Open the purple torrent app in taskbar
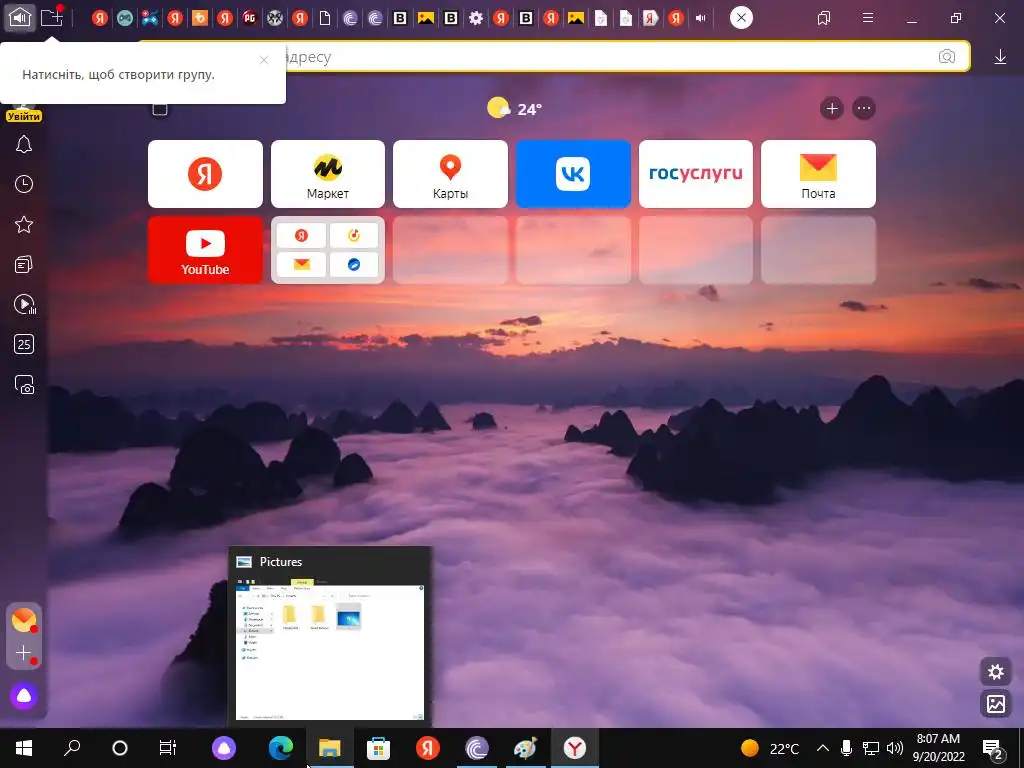This screenshot has height=768, width=1024. [477, 748]
